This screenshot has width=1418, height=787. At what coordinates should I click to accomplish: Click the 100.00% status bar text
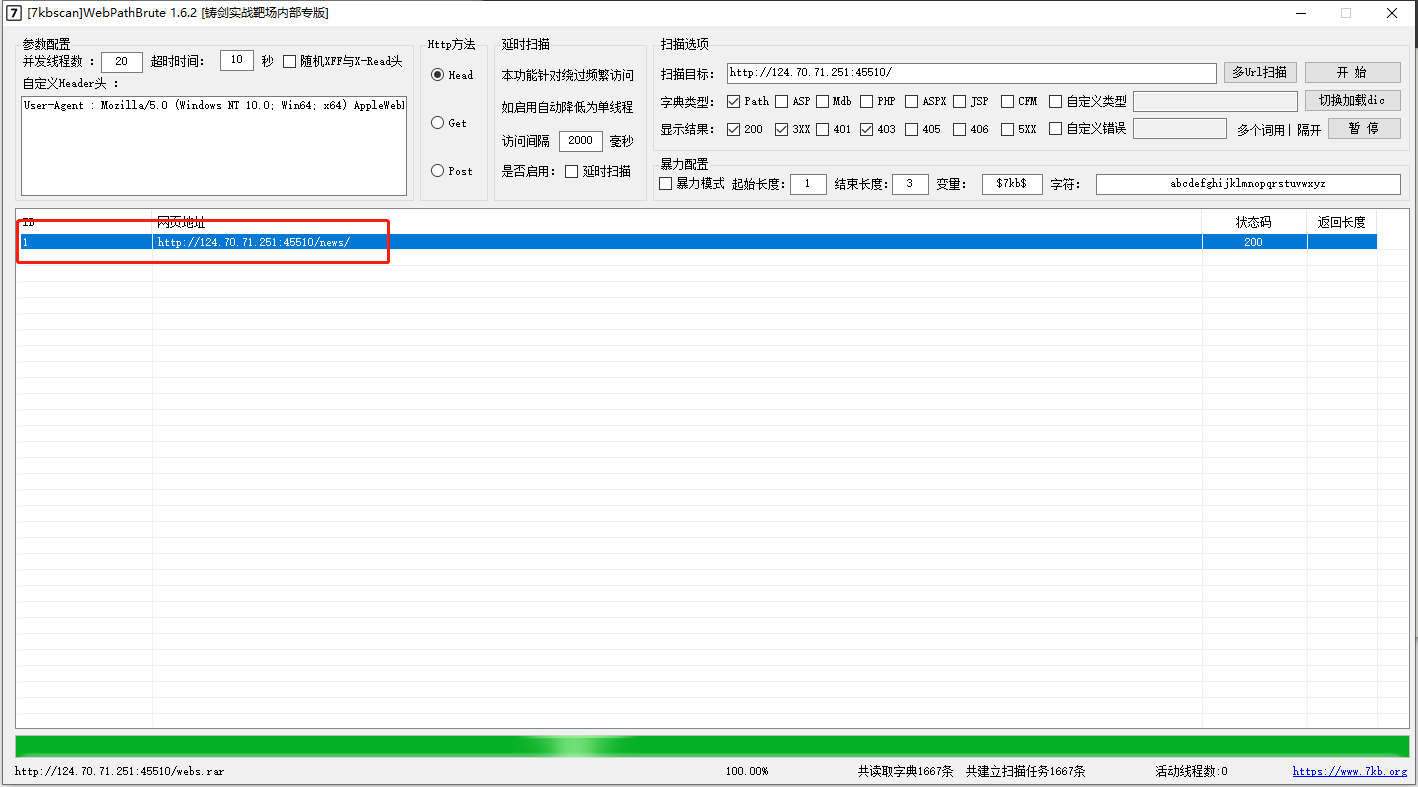click(x=747, y=772)
